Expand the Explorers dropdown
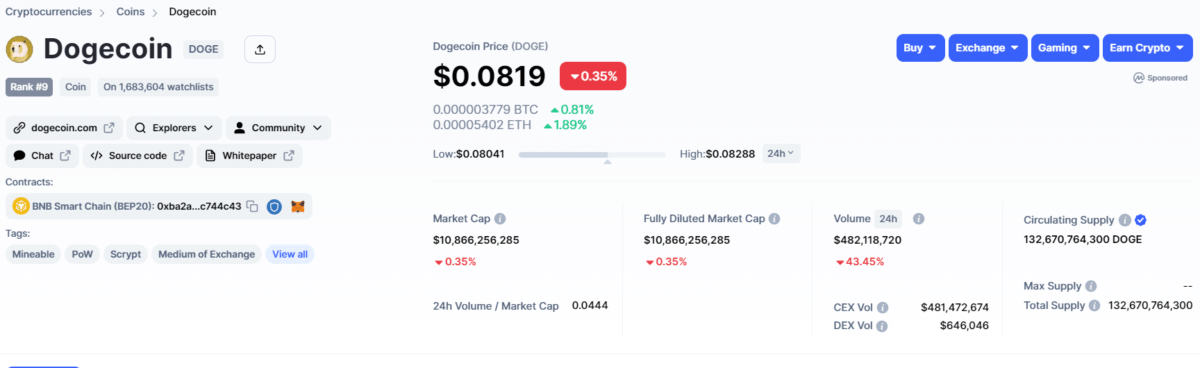 (174, 128)
